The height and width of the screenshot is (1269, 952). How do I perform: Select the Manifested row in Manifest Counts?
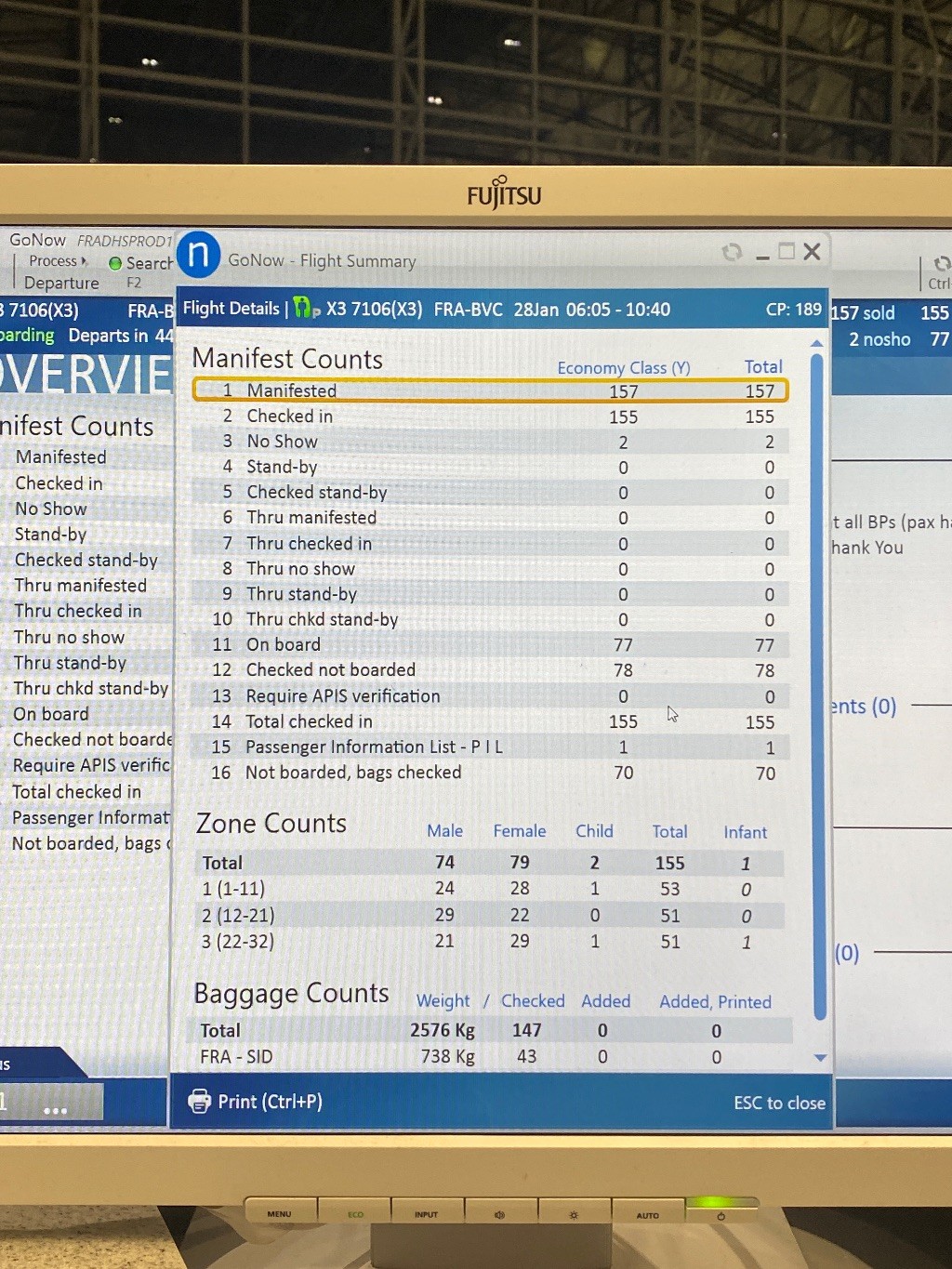click(490, 390)
